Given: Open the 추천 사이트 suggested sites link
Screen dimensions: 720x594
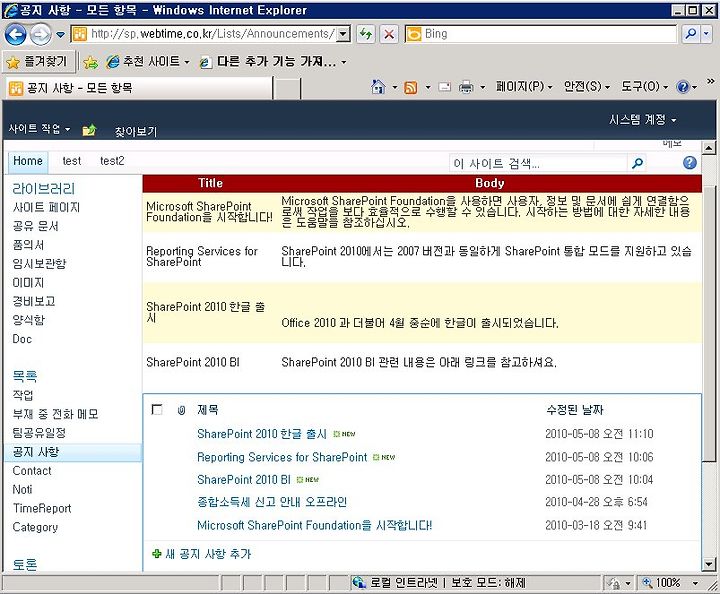Looking at the screenshot, I should click(147, 62).
